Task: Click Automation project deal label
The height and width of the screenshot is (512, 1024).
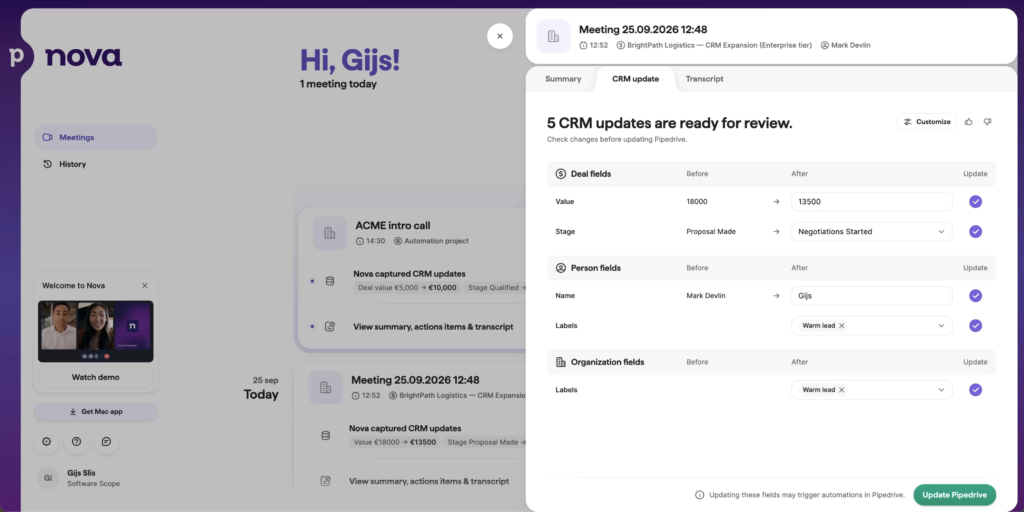Action: 431,241
